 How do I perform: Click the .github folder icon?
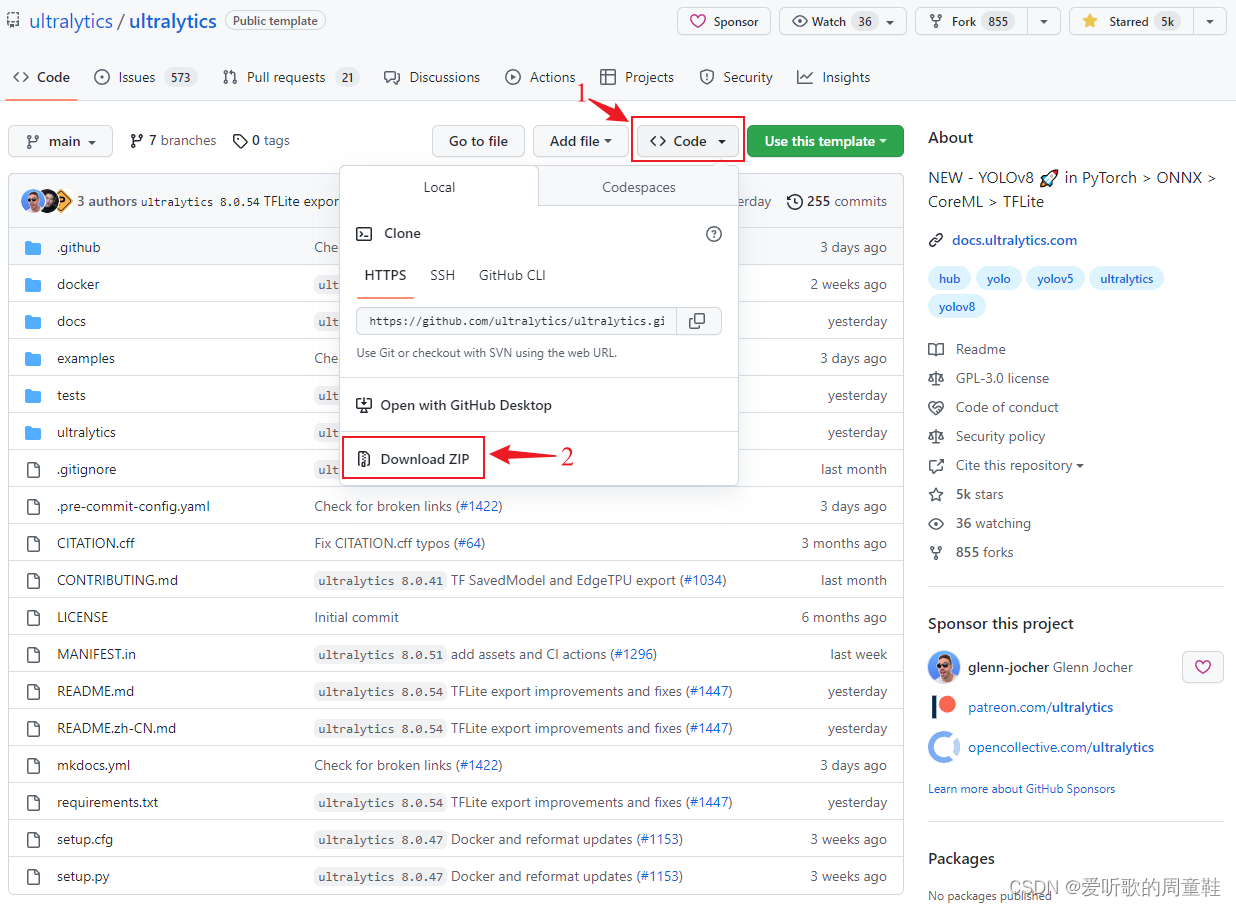click(x=33, y=247)
